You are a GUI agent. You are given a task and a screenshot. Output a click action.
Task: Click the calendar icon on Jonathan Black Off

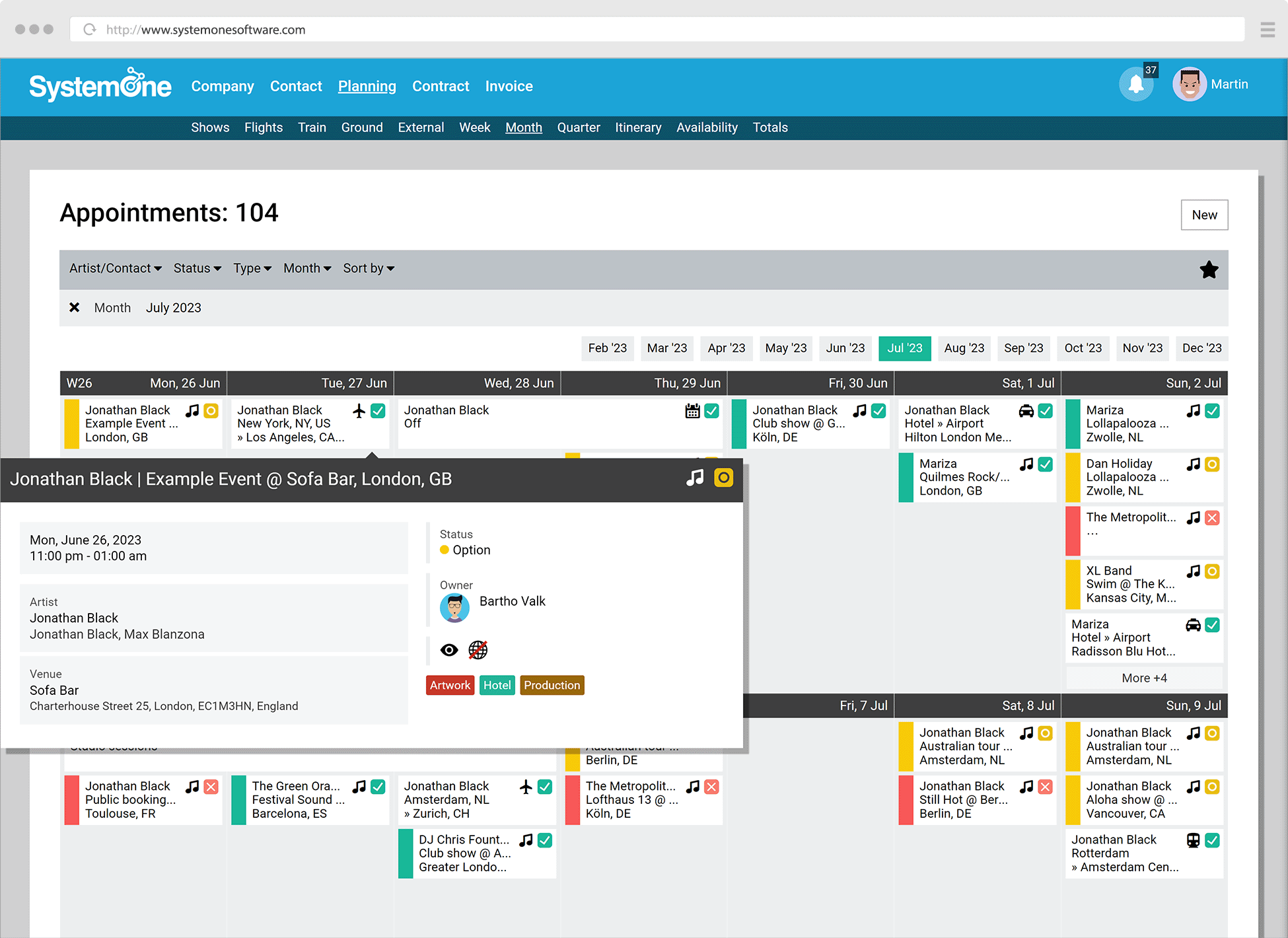692,411
